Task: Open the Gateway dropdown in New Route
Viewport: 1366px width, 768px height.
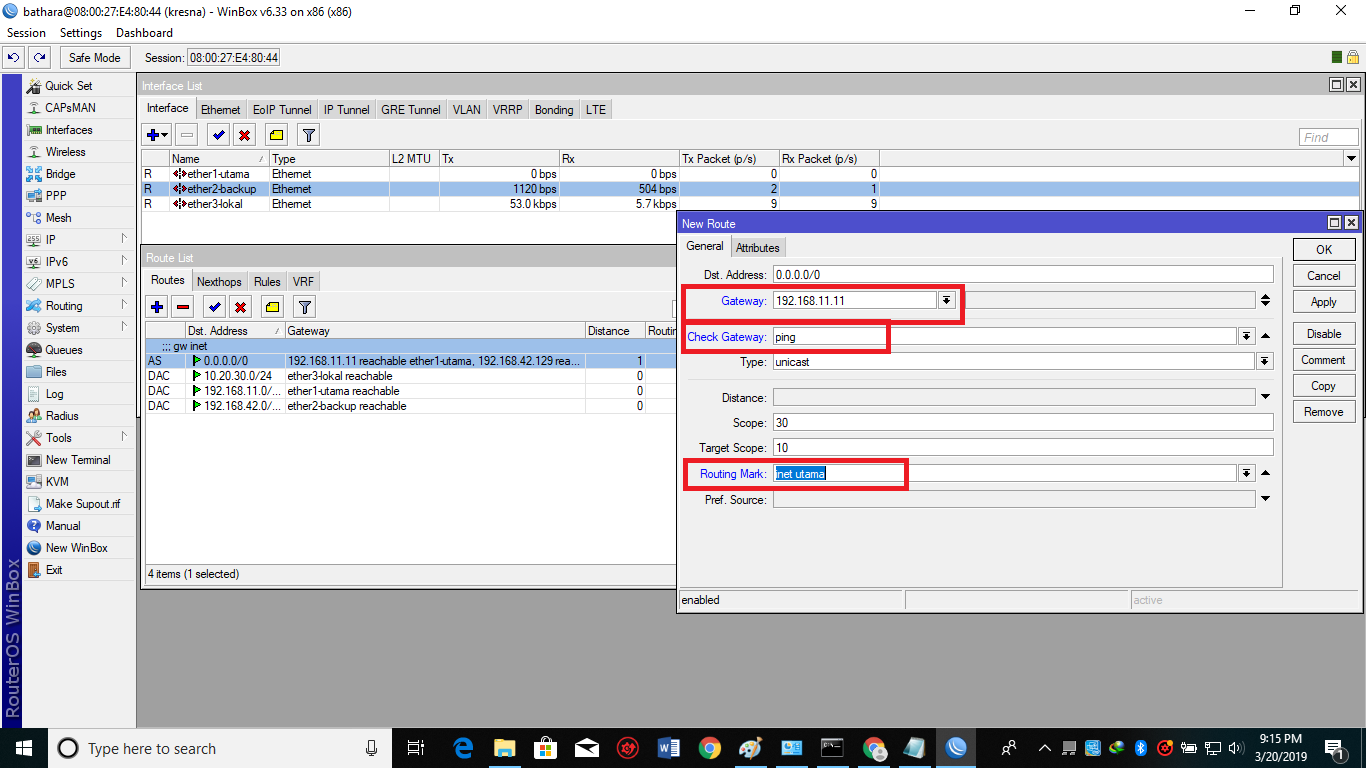Action: [x=946, y=299]
